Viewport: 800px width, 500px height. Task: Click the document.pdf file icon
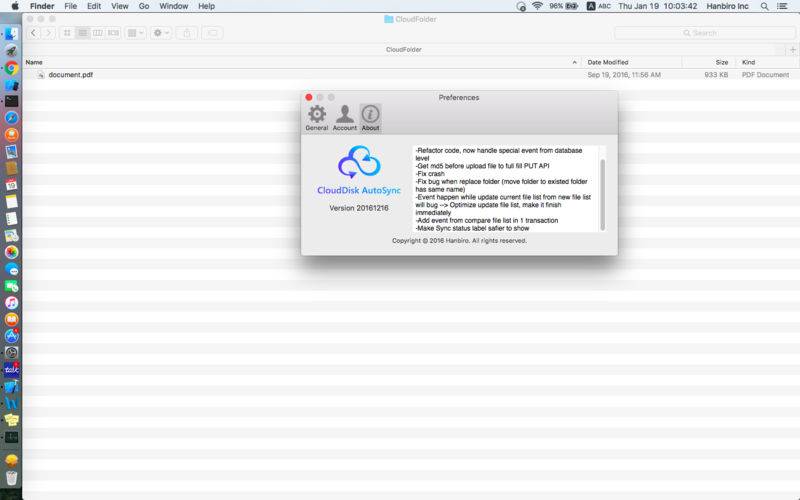point(41,74)
